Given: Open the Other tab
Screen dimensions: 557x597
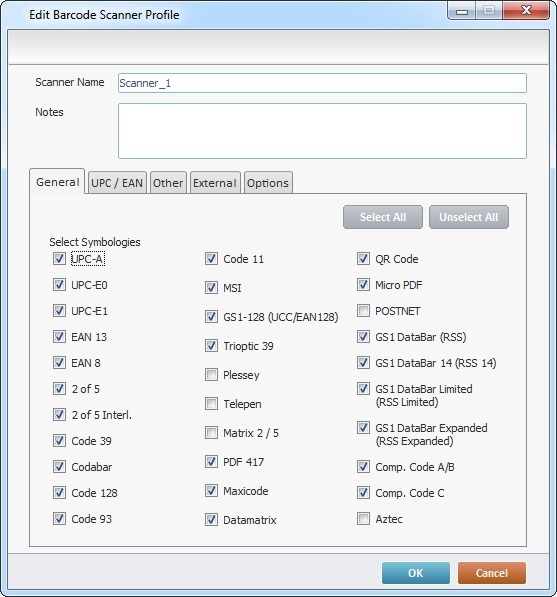Looking at the screenshot, I should (x=168, y=183).
